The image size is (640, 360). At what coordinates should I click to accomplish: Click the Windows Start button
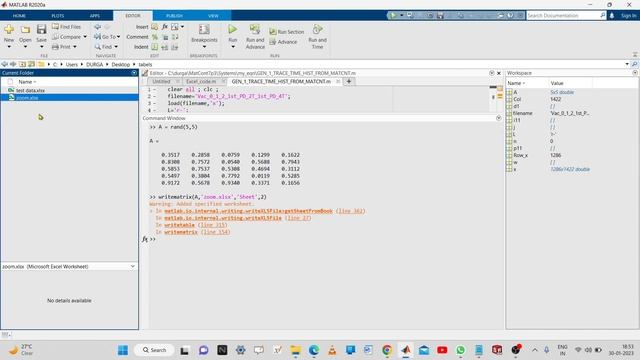(122, 350)
